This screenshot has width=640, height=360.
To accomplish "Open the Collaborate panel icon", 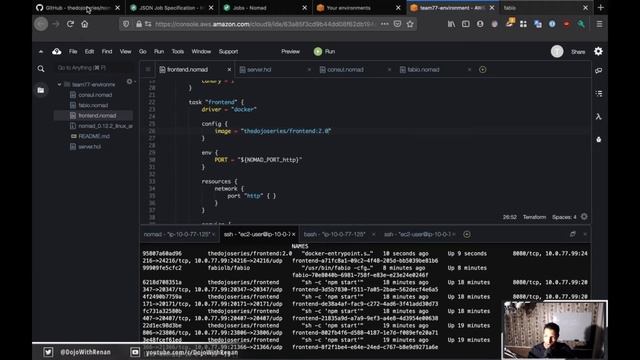I will tap(598, 71).
